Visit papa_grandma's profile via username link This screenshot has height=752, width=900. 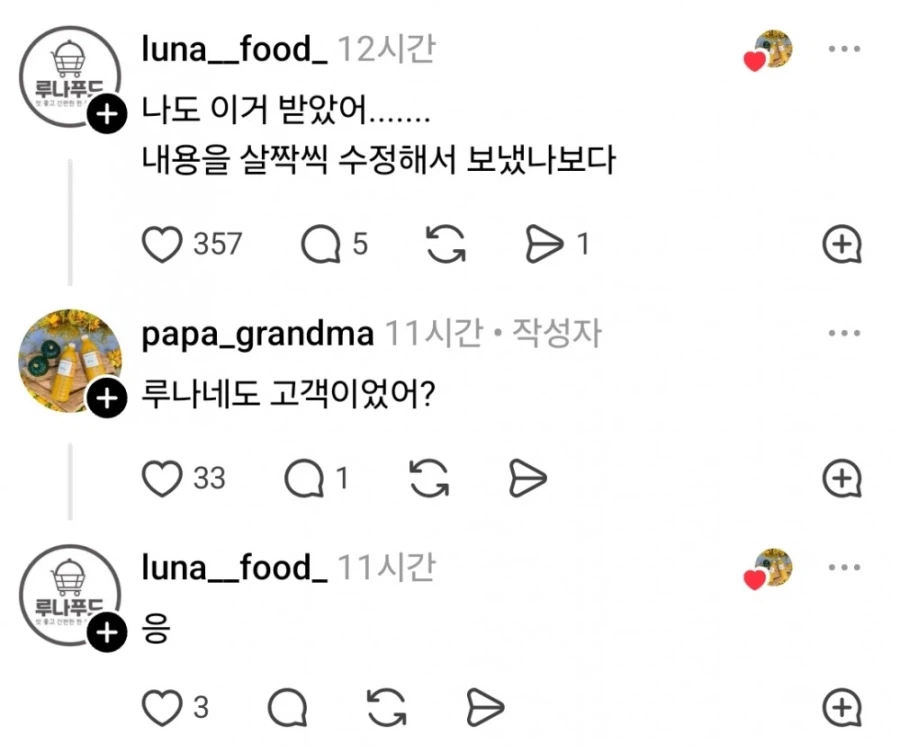tap(255, 332)
